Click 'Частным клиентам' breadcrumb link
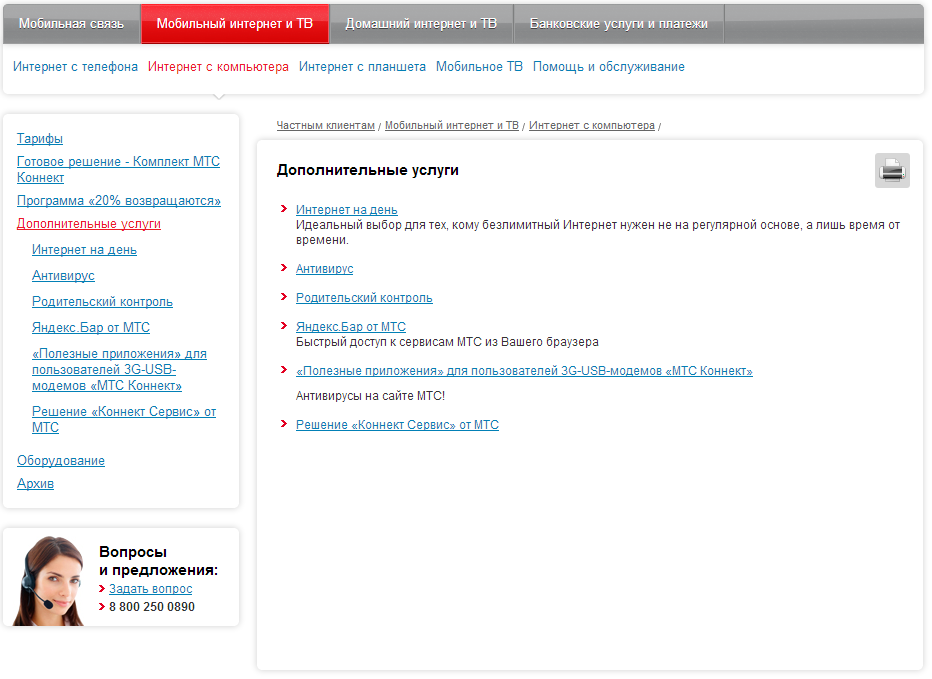The height and width of the screenshot is (679, 932). point(326,125)
